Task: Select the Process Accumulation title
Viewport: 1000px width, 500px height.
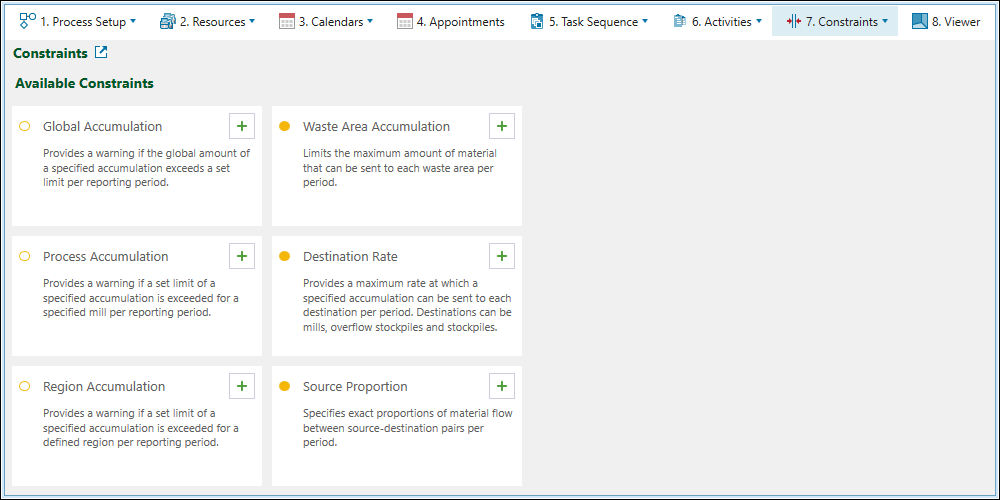Action: [106, 256]
